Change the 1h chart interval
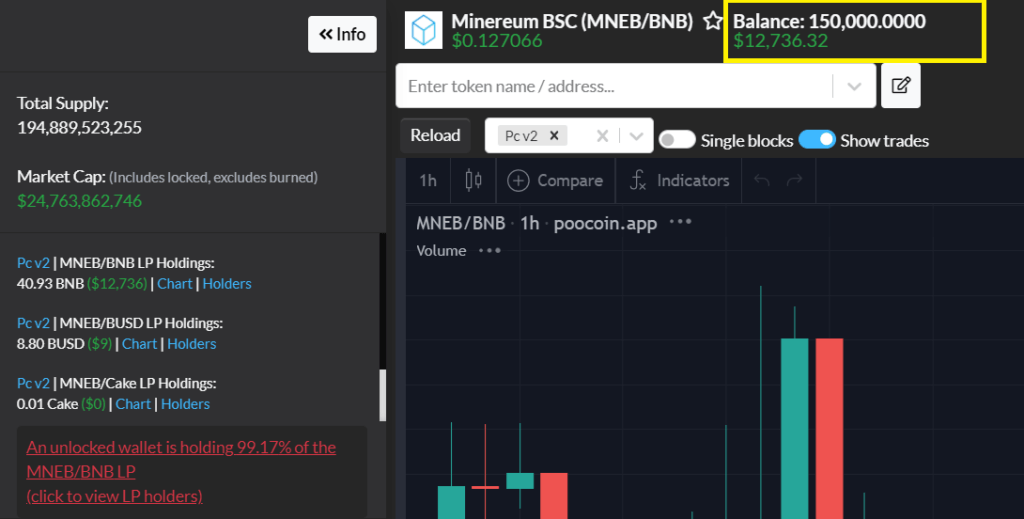Image resolution: width=1024 pixels, height=519 pixels. (x=428, y=180)
